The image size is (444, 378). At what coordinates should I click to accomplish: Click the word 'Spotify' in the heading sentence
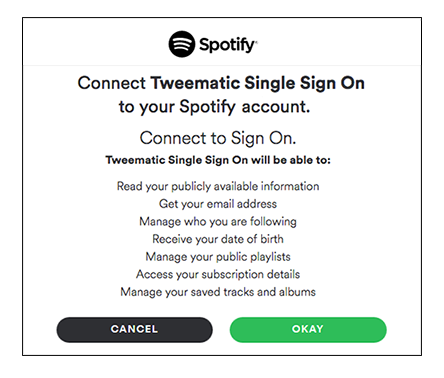point(207,107)
